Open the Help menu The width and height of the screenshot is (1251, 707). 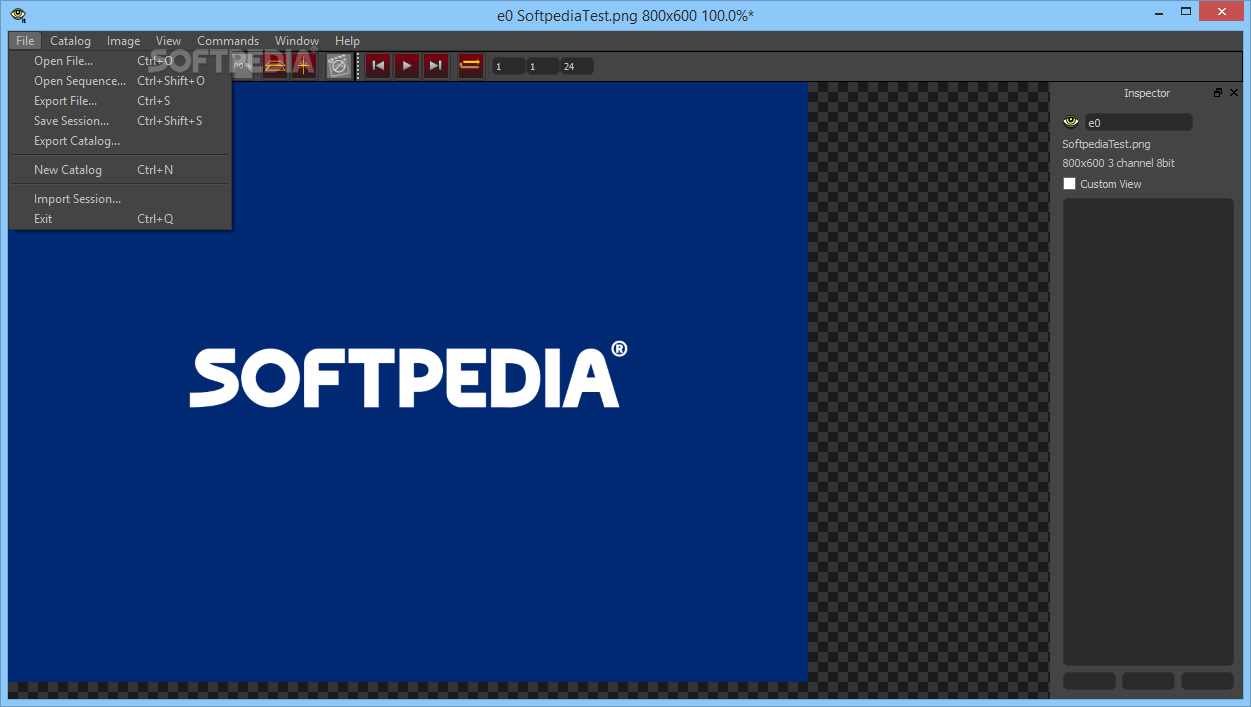[x=347, y=41]
